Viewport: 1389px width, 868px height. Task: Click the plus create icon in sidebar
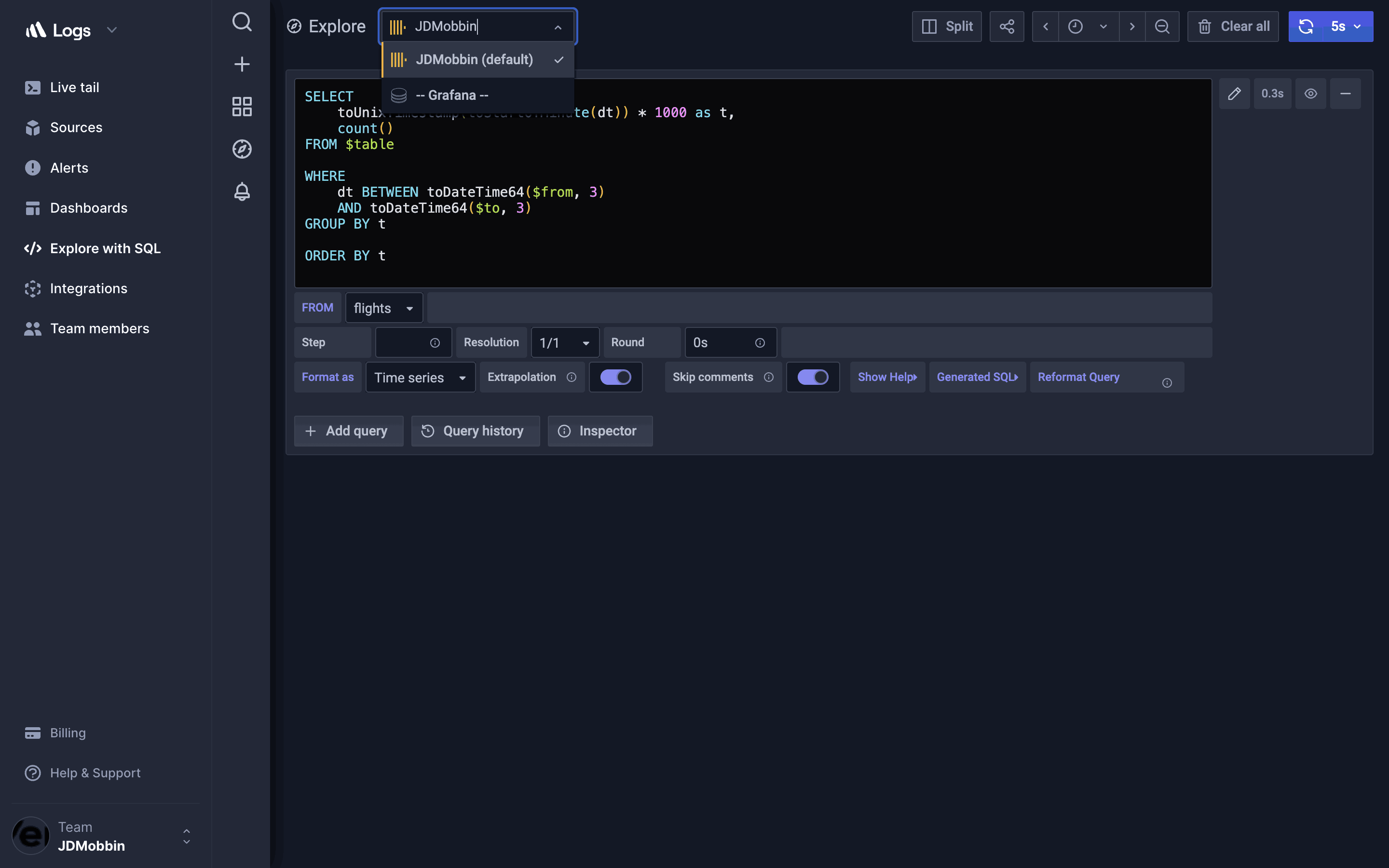pyautogui.click(x=242, y=64)
